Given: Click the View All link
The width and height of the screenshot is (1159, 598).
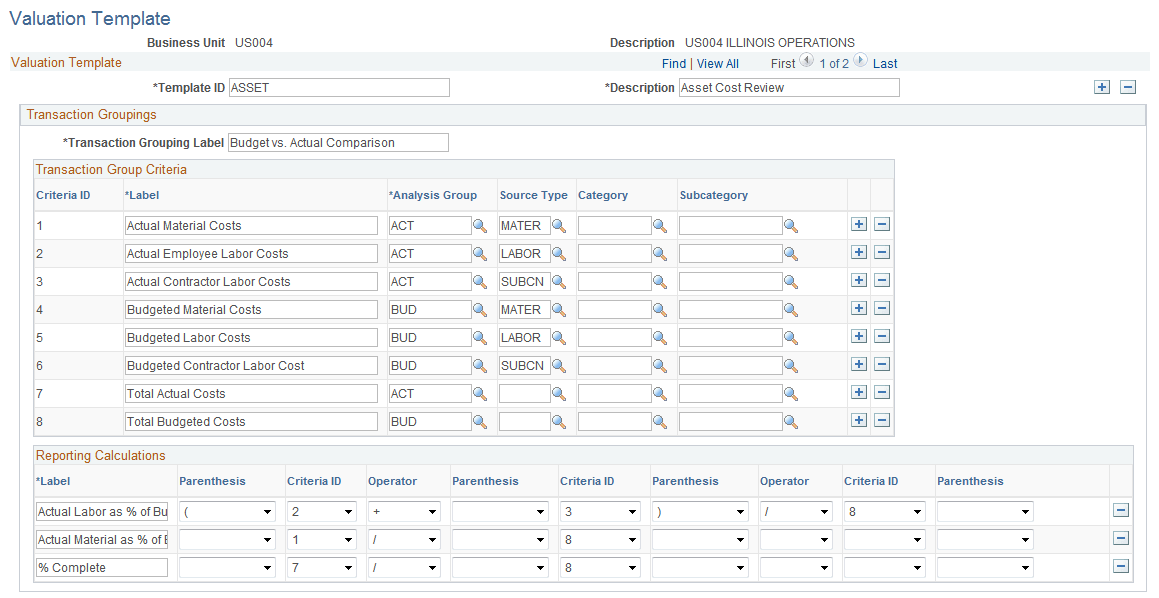Looking at the screenshot, I should pyautogui.click(x=717, y=63).
